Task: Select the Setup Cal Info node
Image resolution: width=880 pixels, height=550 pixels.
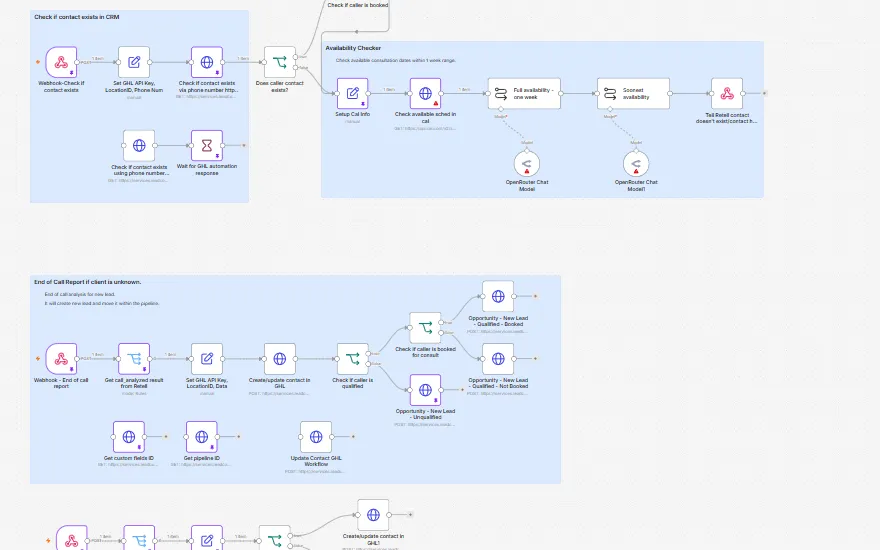Action: 352,93
